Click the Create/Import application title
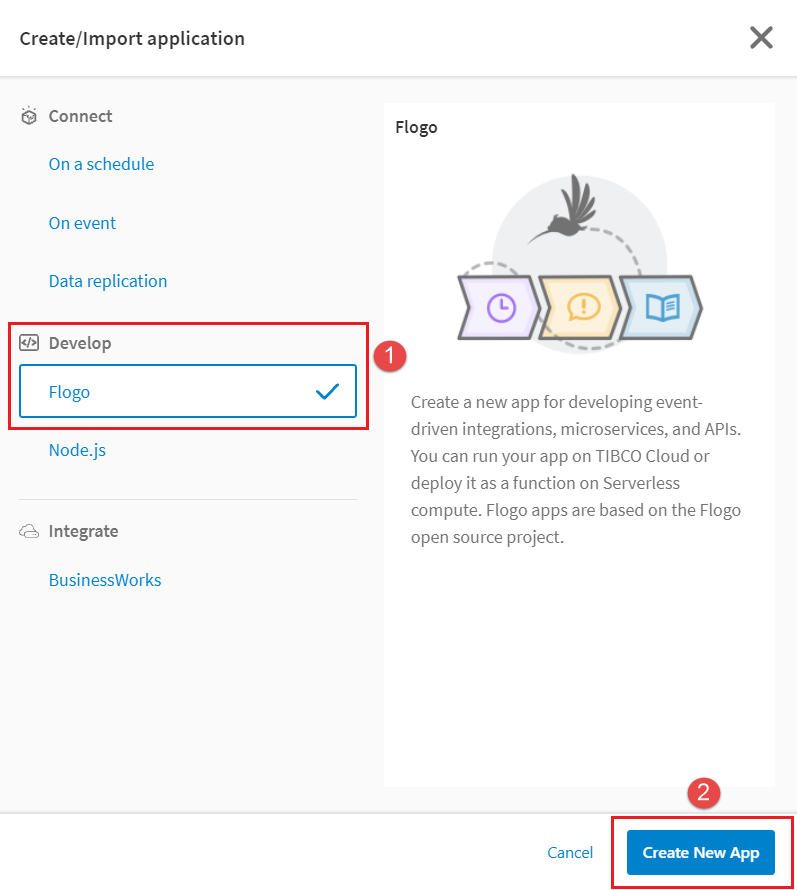Screen dimensions: 797x890 click(132, 39)
